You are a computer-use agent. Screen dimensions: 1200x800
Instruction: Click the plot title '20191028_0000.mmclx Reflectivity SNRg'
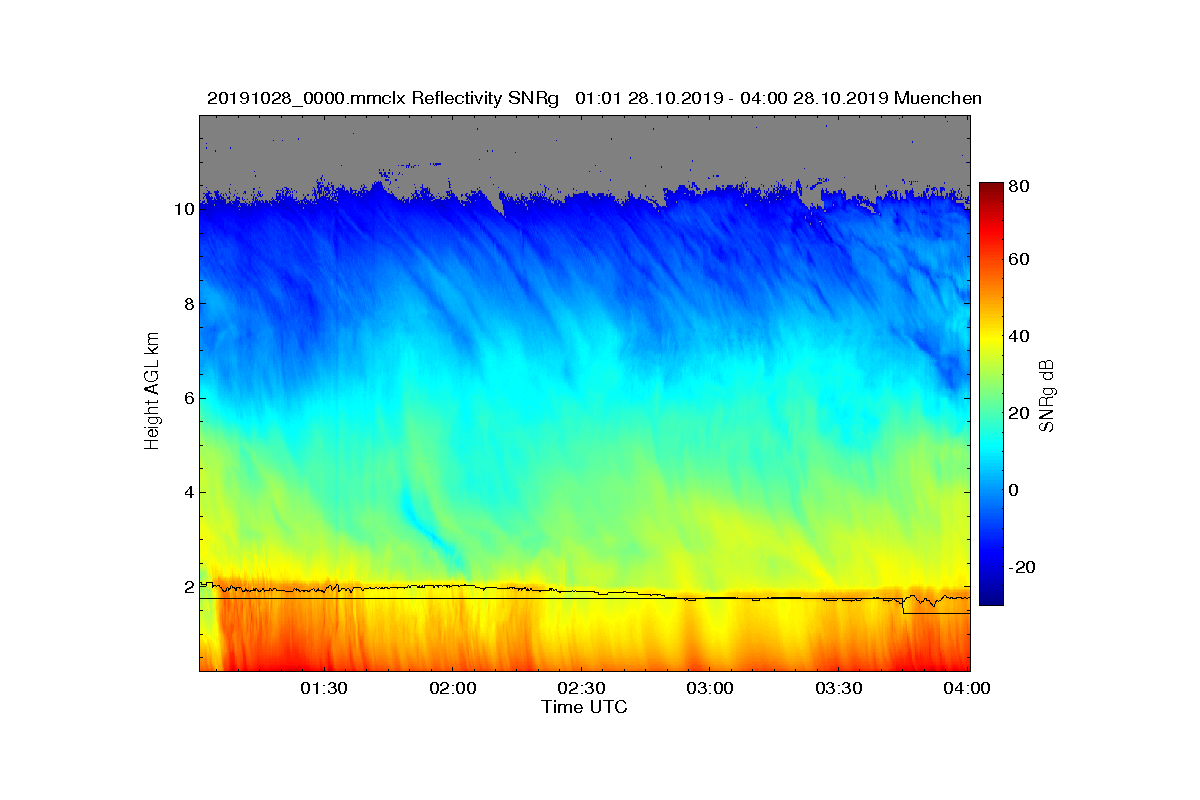(x=382, y=98)
